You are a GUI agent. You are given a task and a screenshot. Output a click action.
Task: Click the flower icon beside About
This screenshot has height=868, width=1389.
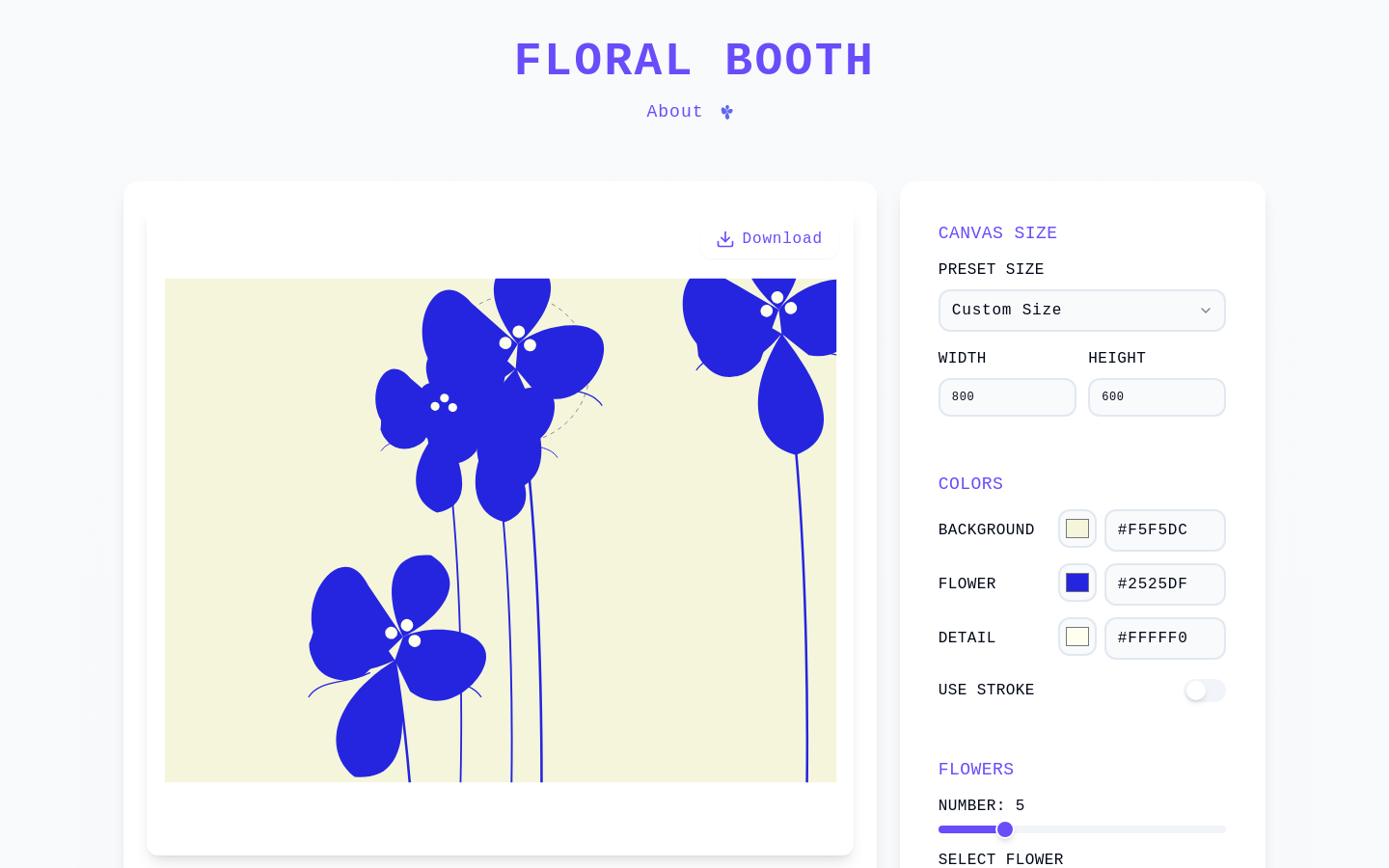(x=727, y=112)
